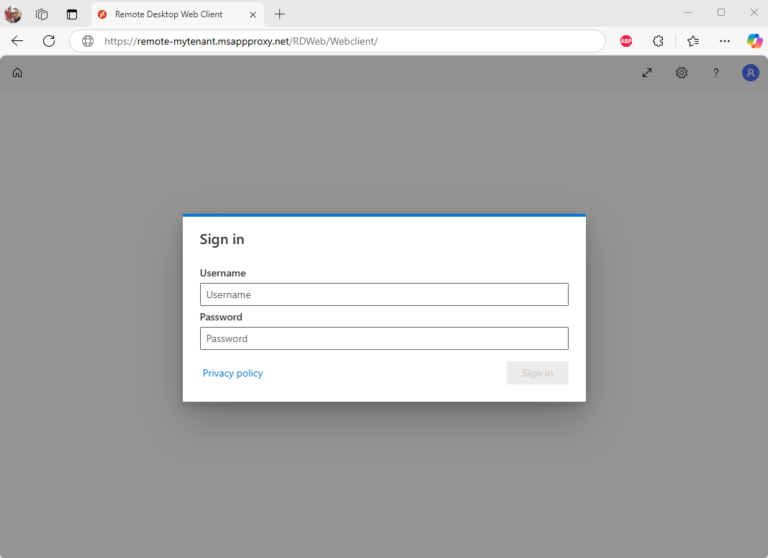Viewport: 768px width, 558px height.
Task: Open the Privacy policy link
Action: click(233, 373)
